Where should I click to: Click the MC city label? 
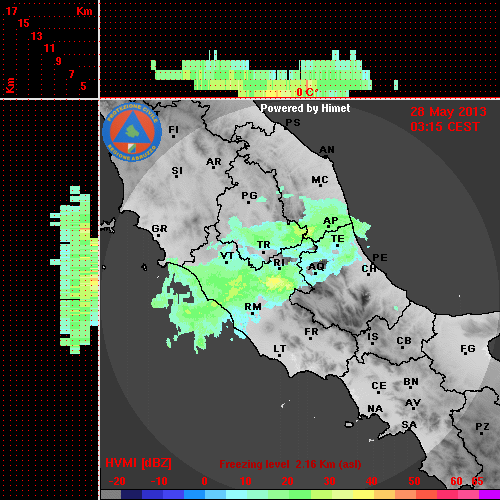320,181
